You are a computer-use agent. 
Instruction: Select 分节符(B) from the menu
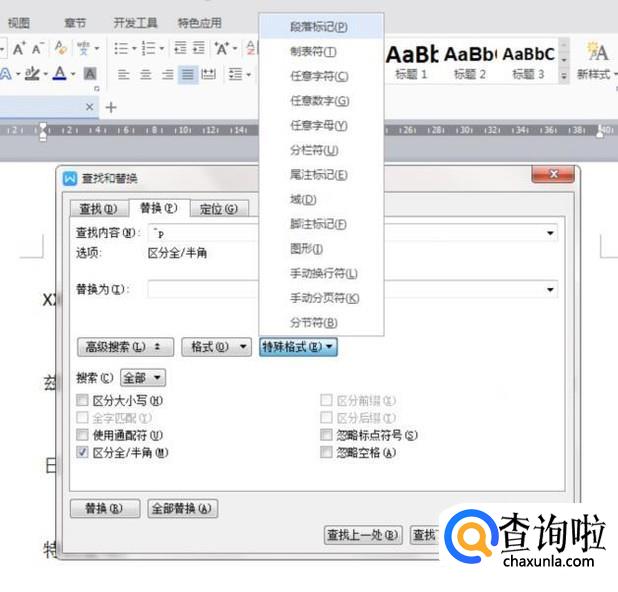(x=321, y=323)
